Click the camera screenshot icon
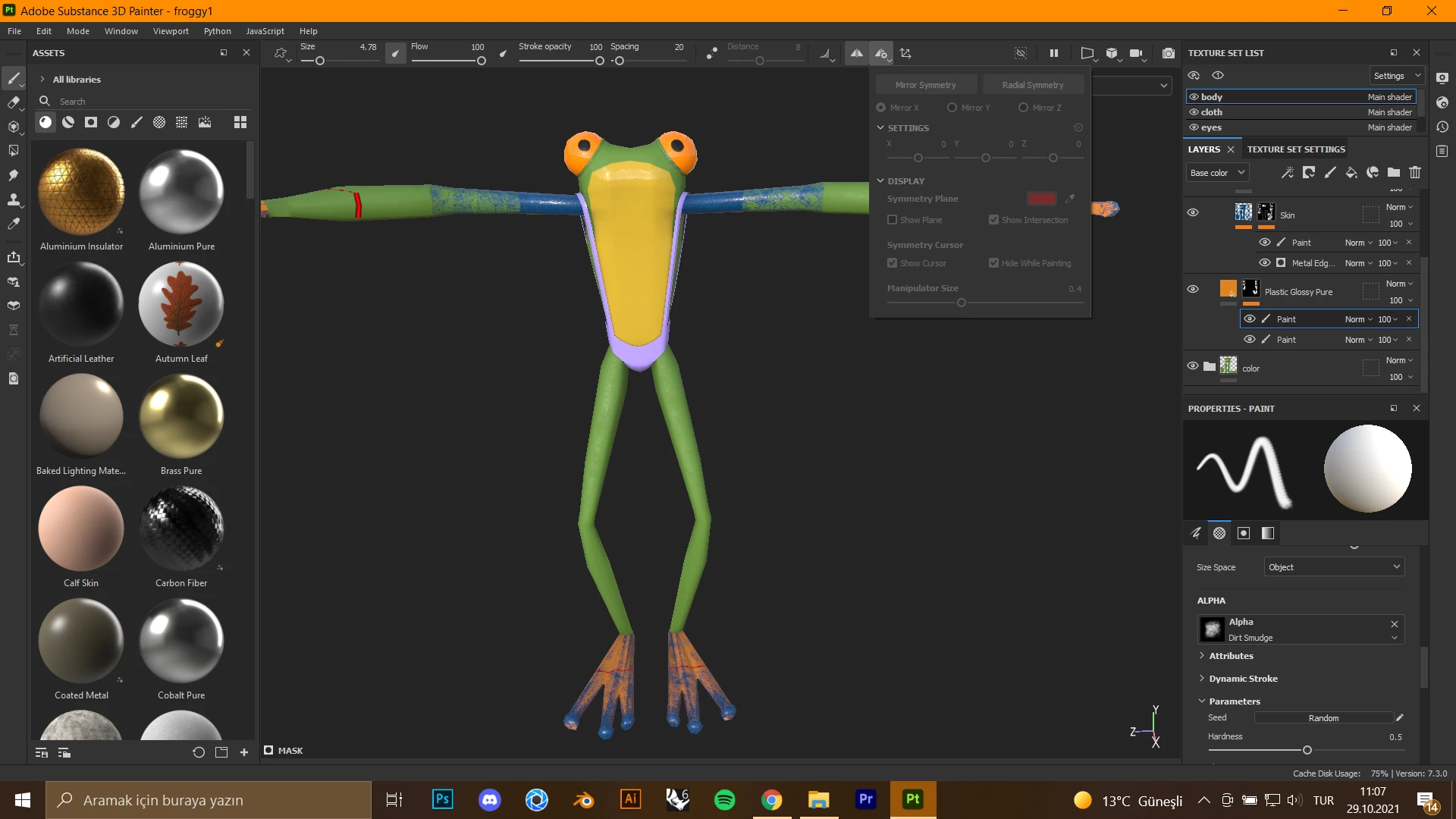1456x819 pixels. pyautogui.click(x=1168, y=53)
